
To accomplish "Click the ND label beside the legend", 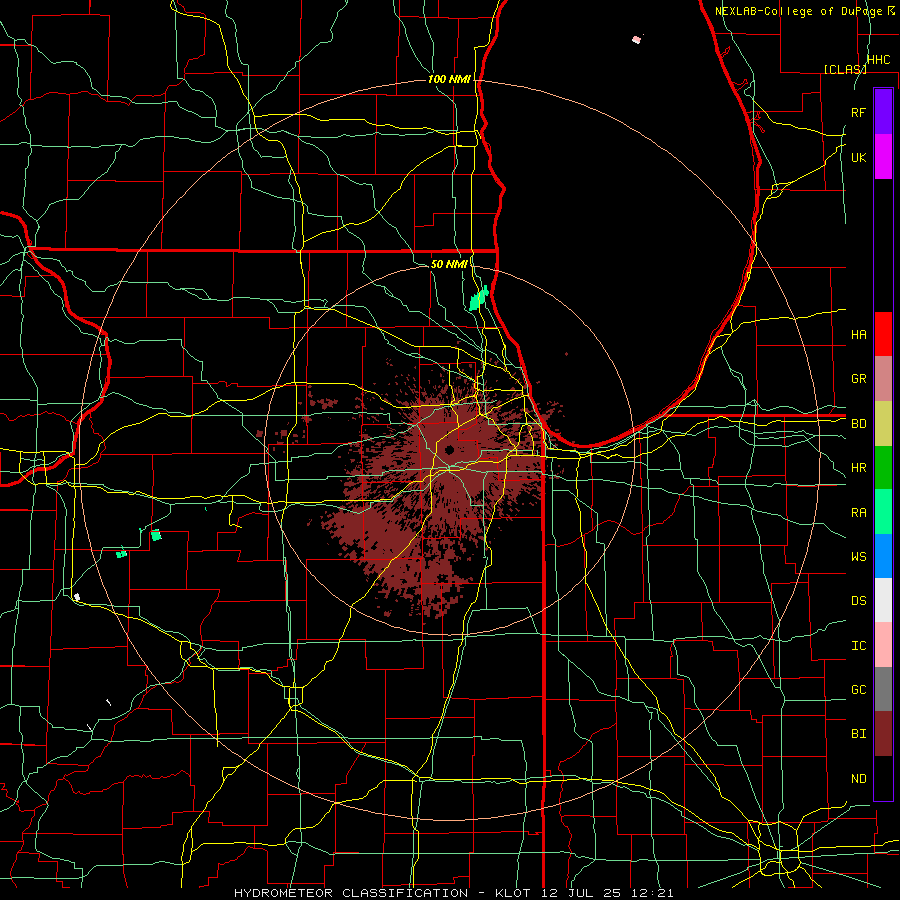I will pos(859,779).
